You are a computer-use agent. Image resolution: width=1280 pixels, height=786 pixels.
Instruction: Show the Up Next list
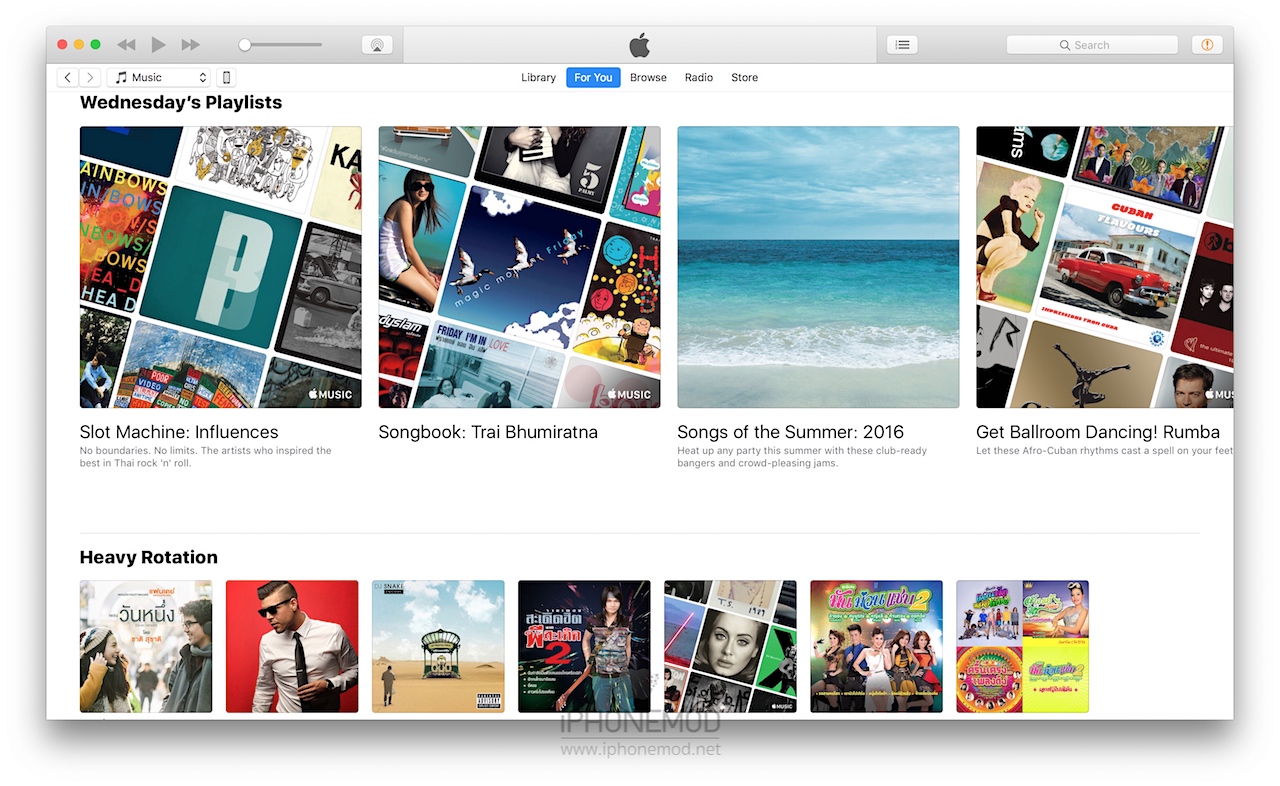point(902,45)
